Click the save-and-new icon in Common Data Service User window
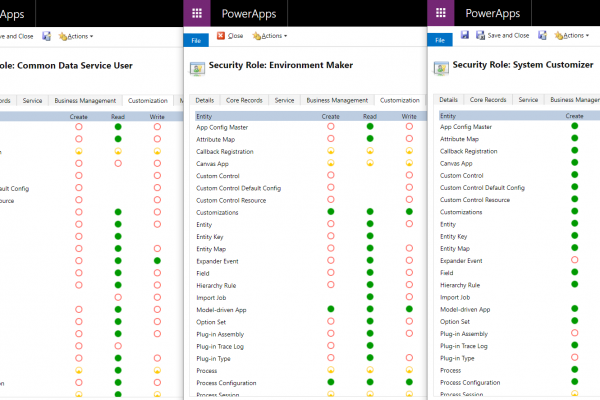This screenshot has height=400, width=600. 46,36
